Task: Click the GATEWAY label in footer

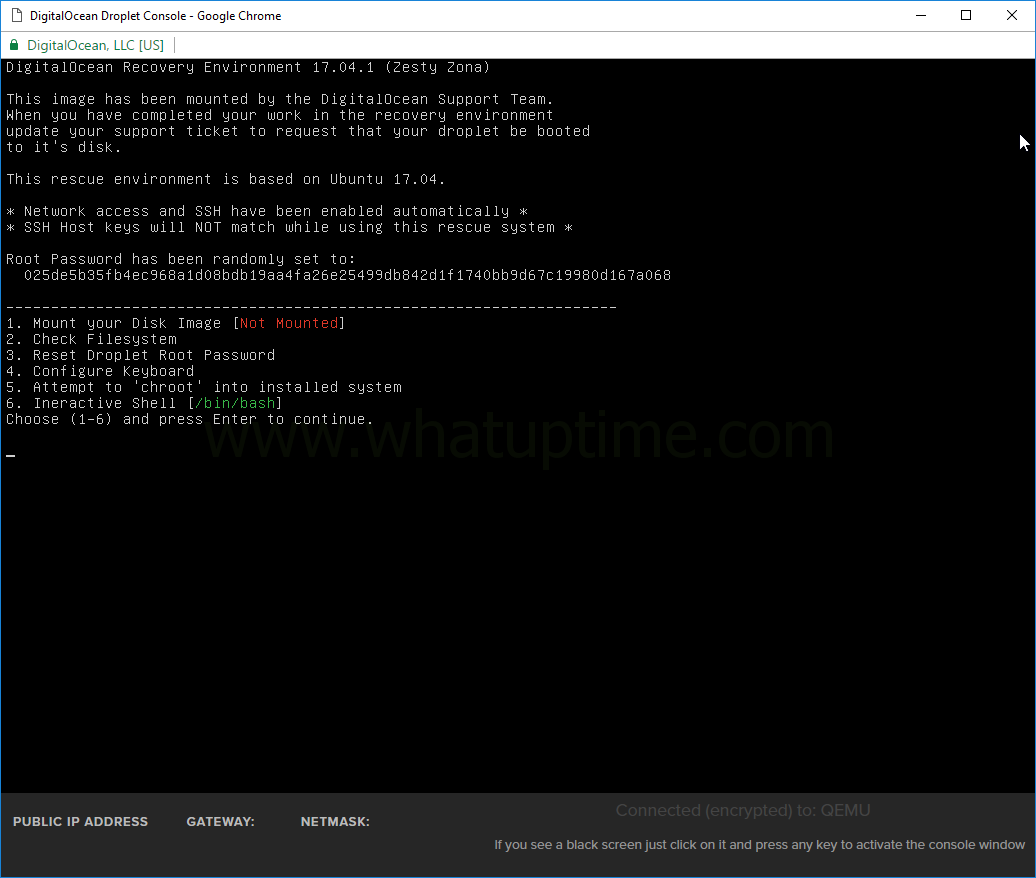Action: 221,821
